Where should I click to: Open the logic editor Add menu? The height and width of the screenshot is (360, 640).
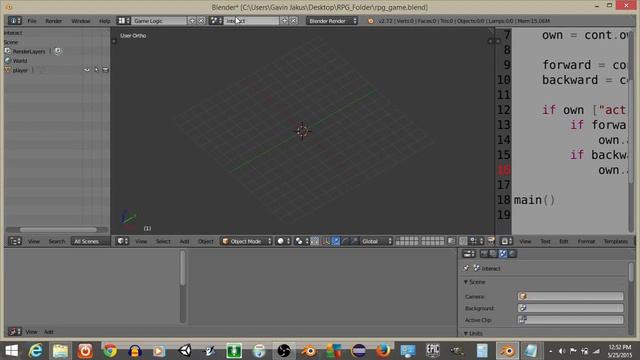[x=49, y=332]
